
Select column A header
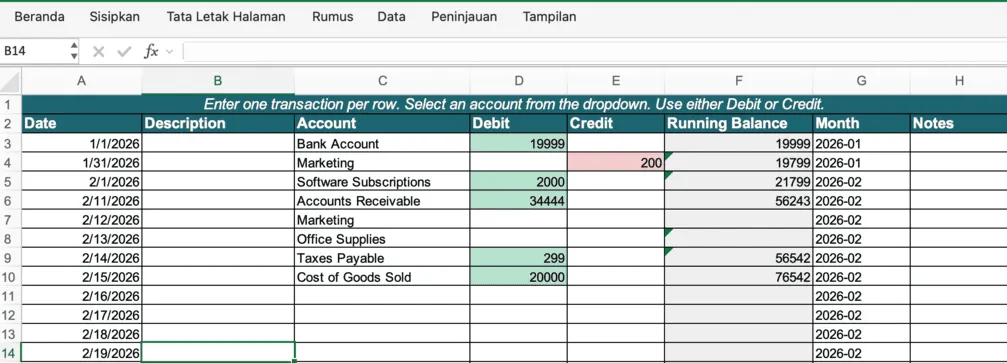pos(82,81)
